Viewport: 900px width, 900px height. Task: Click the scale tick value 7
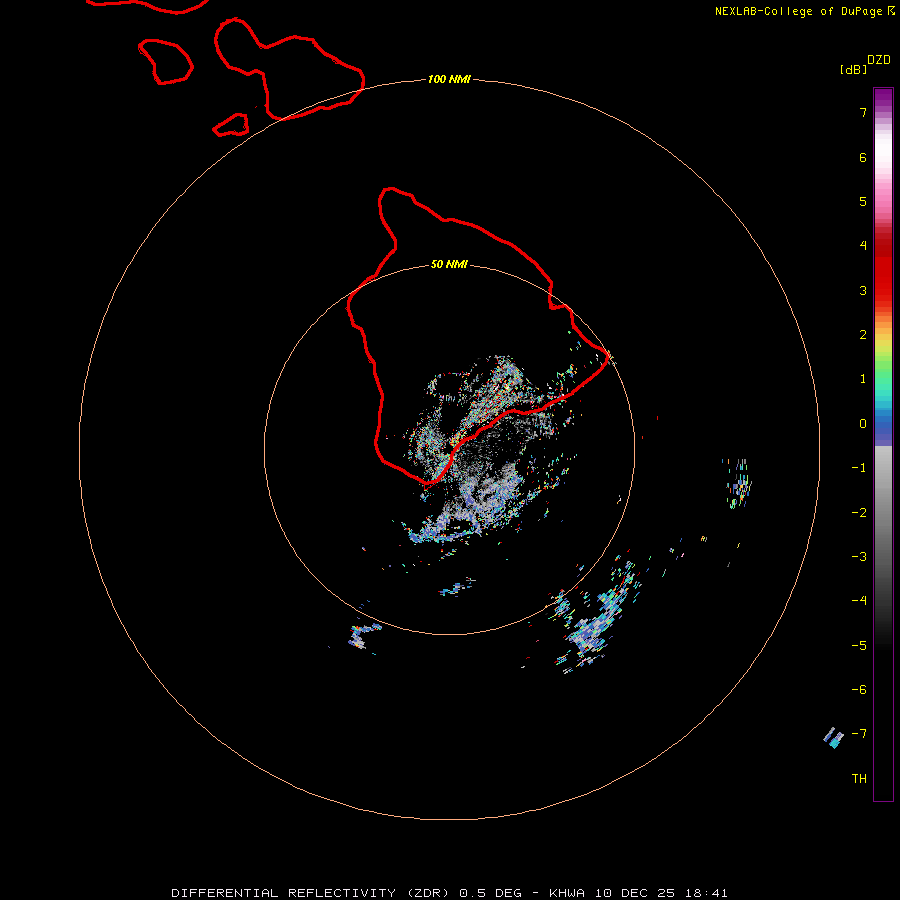(x=863, y=112)
